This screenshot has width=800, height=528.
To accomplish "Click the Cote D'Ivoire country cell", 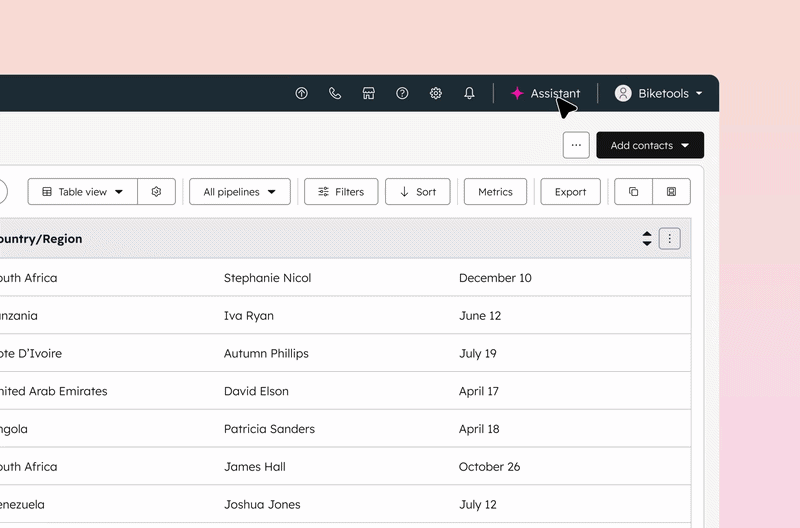I will click(x=31, y=354).
